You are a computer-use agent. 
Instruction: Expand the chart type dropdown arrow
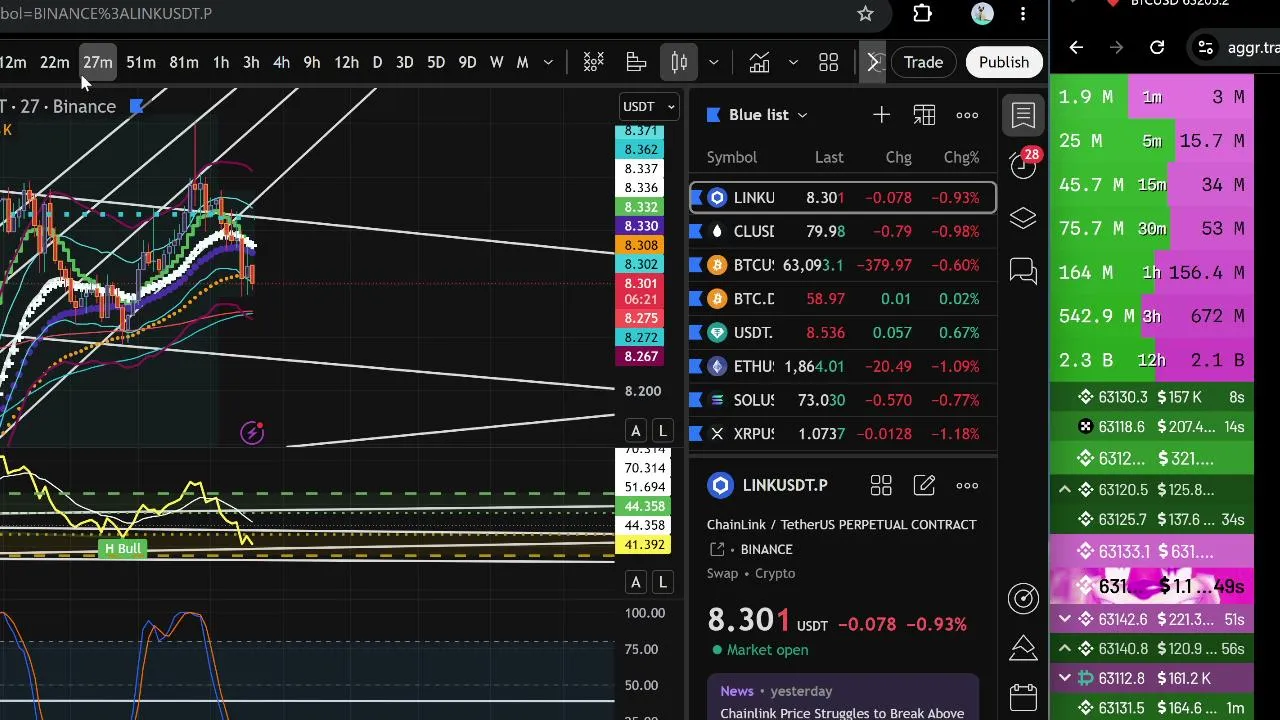(713, 63)
